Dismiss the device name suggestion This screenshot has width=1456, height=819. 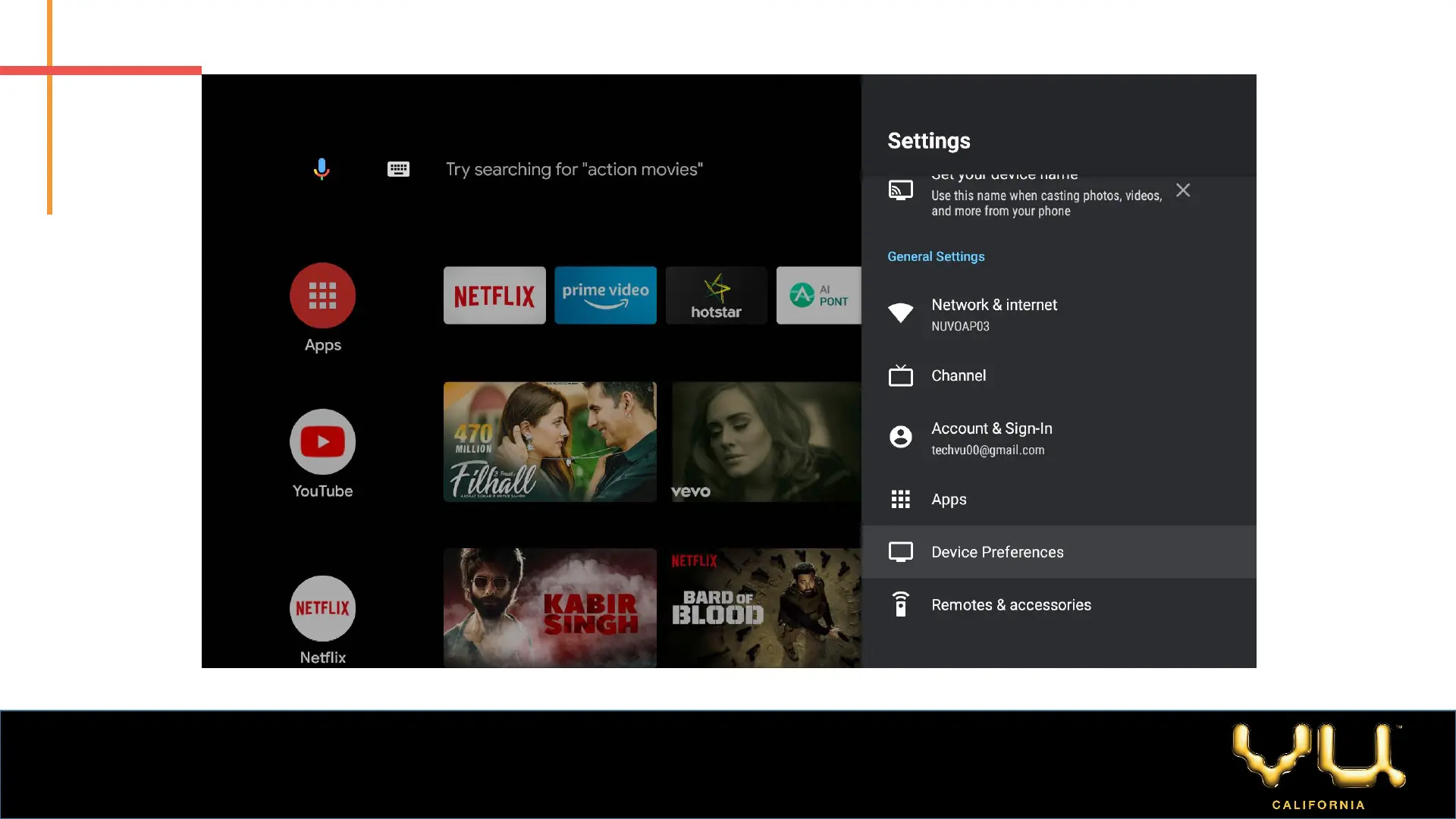(1182, 190)
